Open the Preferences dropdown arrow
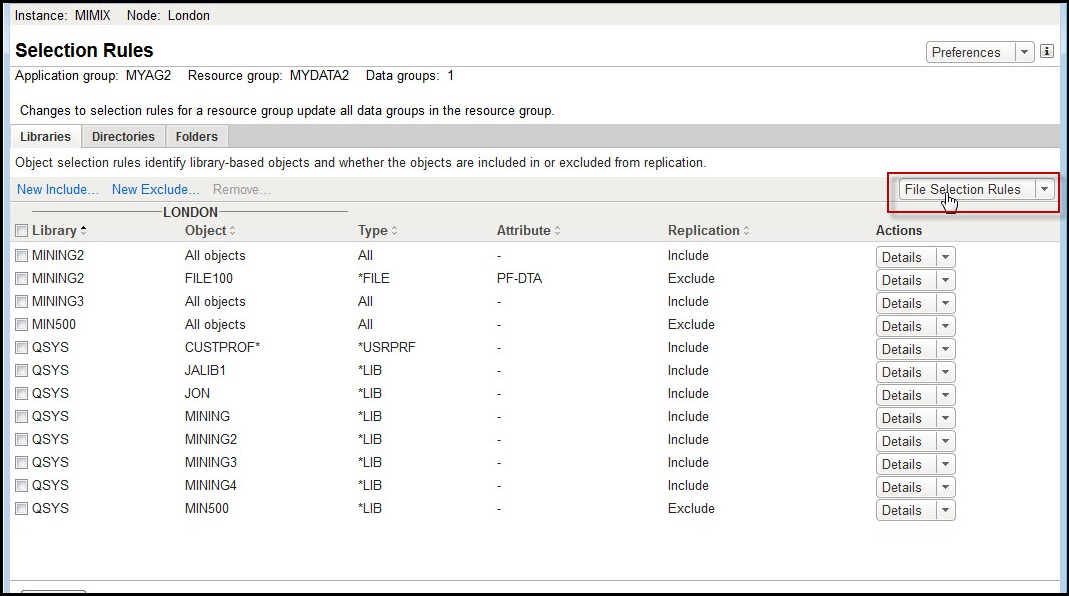 [1024, 52]
